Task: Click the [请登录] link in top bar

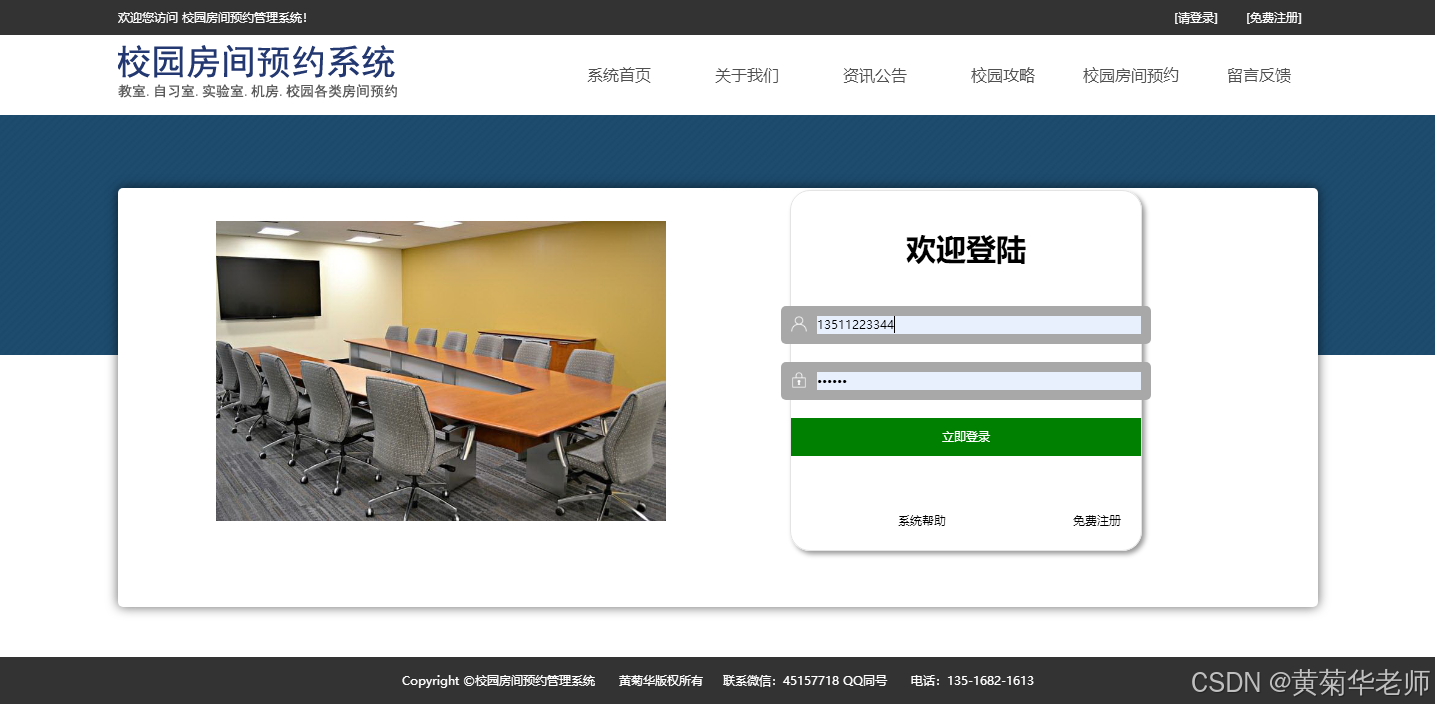Action: point(1196,18)
